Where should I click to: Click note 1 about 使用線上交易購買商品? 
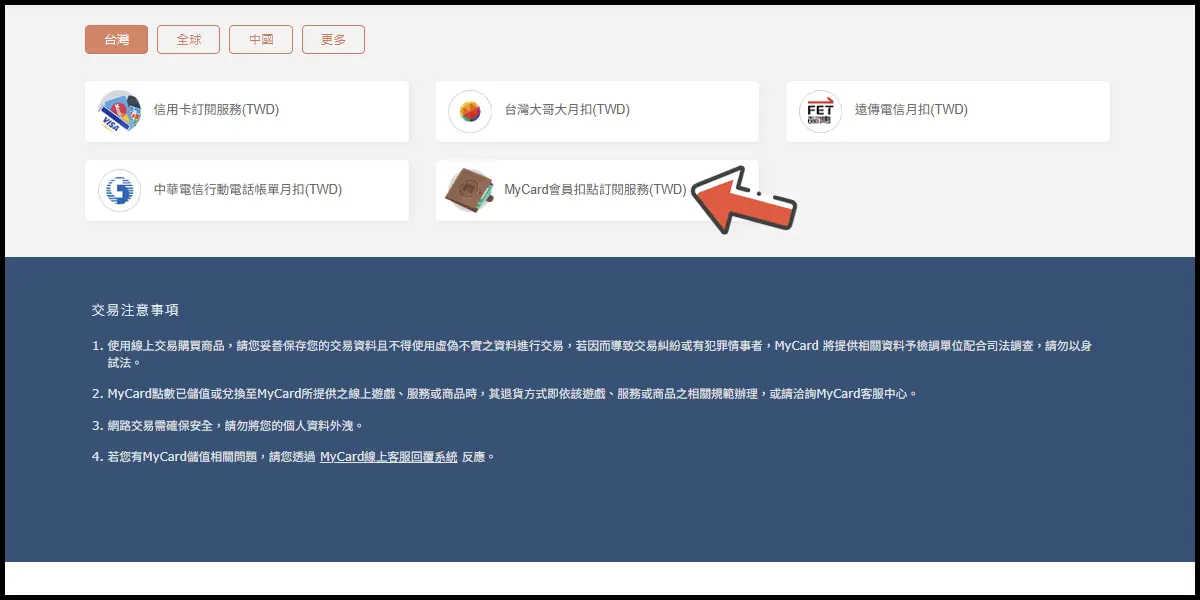(x=592, y=353)
